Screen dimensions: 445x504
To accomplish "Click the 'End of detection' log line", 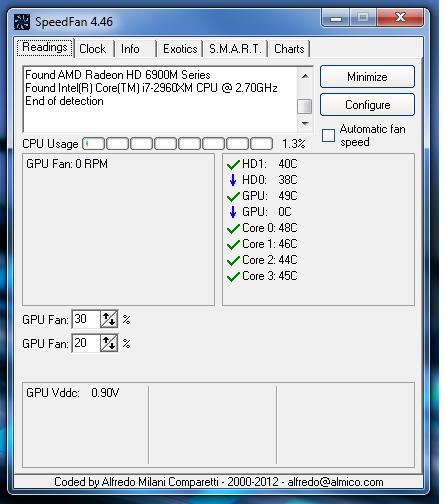I will point(64,101).
